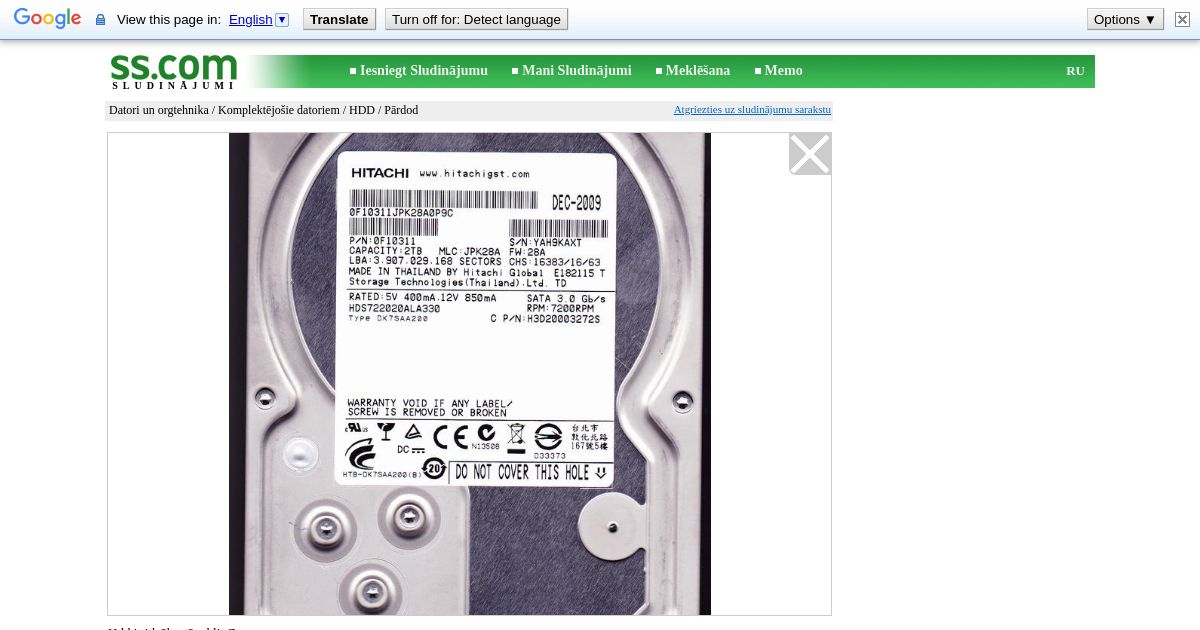Open the English language dropdown
Image resolution: width=1200 pixels, height=630 pixels.
258,20
